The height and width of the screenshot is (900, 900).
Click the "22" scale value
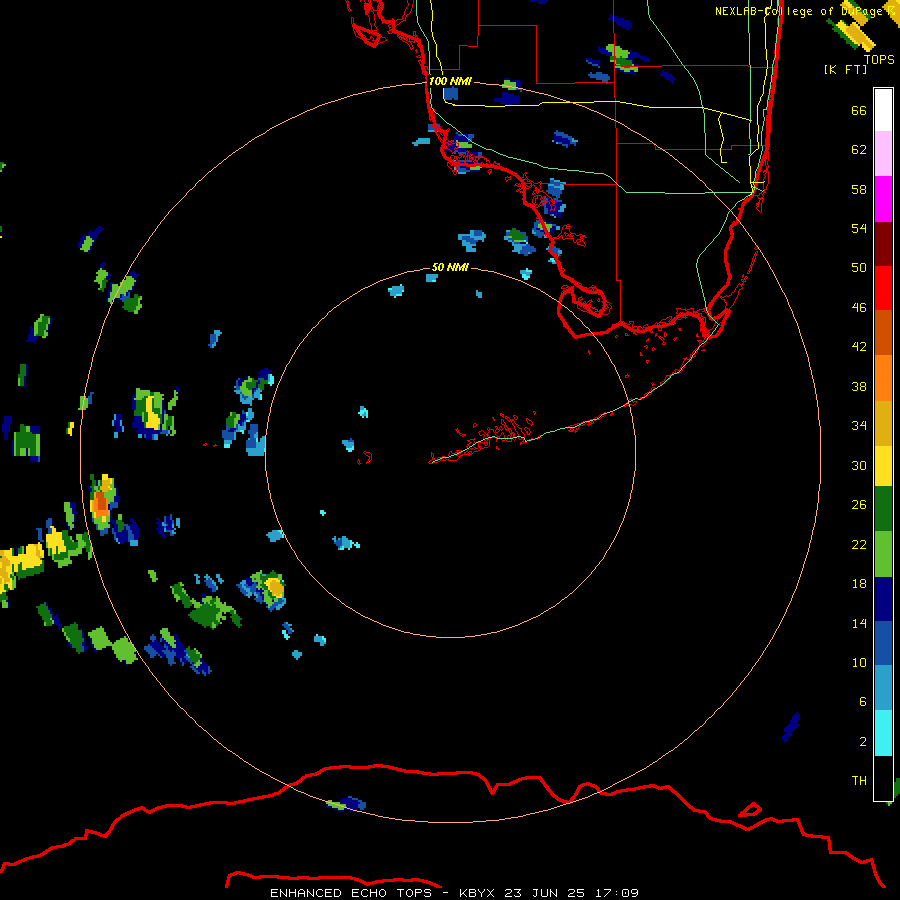859,544
